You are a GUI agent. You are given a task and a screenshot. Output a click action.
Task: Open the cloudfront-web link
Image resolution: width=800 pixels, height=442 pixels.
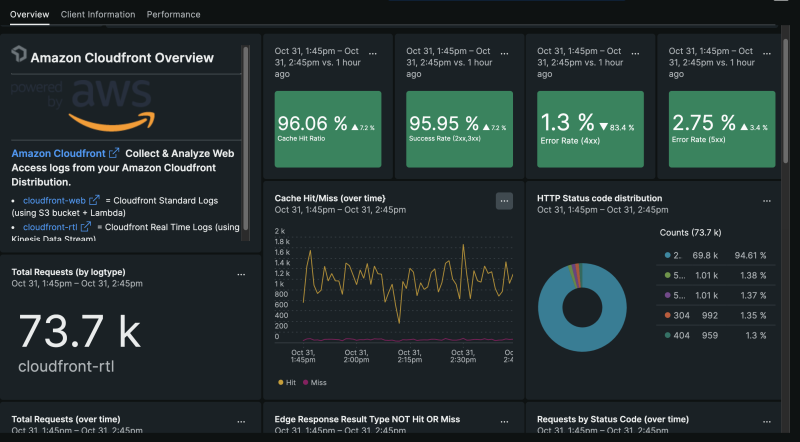pyautogui.click(x=55, y=201)
